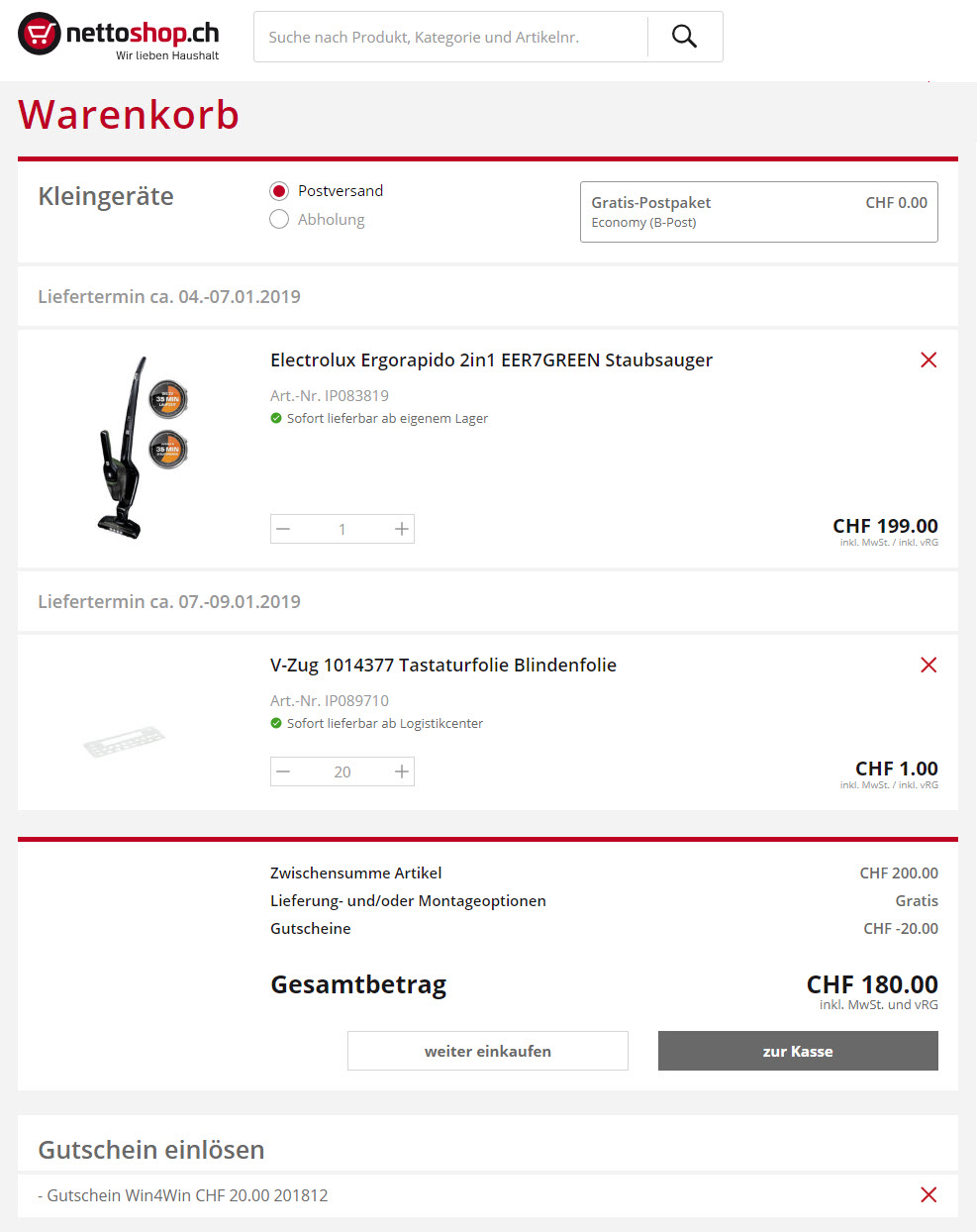Click the magnifying glass search icon
The width and height of the screenshot is (977, 1232).
coord(684,37)
